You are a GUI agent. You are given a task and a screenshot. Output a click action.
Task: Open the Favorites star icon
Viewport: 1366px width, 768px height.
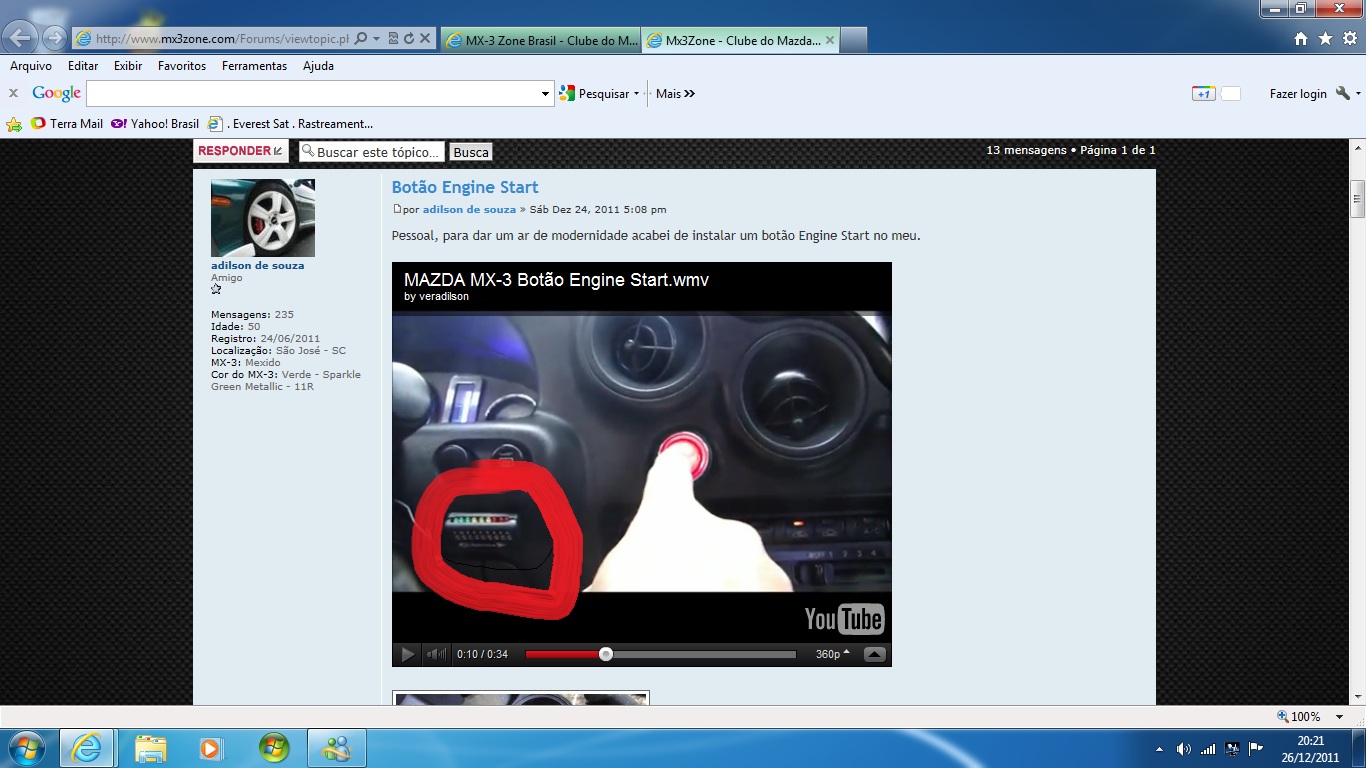[x=1325, y=39]
